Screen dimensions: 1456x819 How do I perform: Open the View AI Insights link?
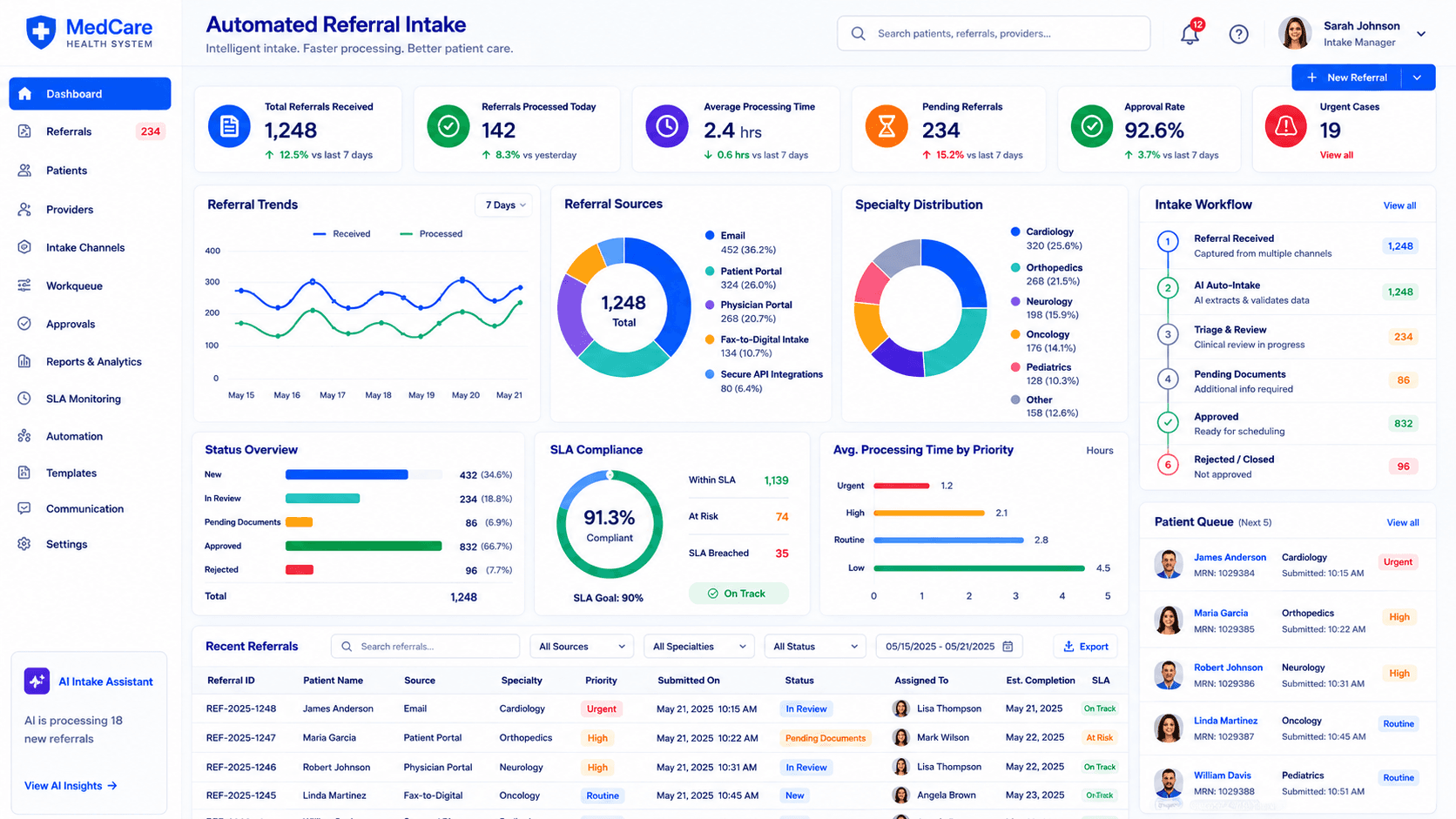(x=71, y=786)
